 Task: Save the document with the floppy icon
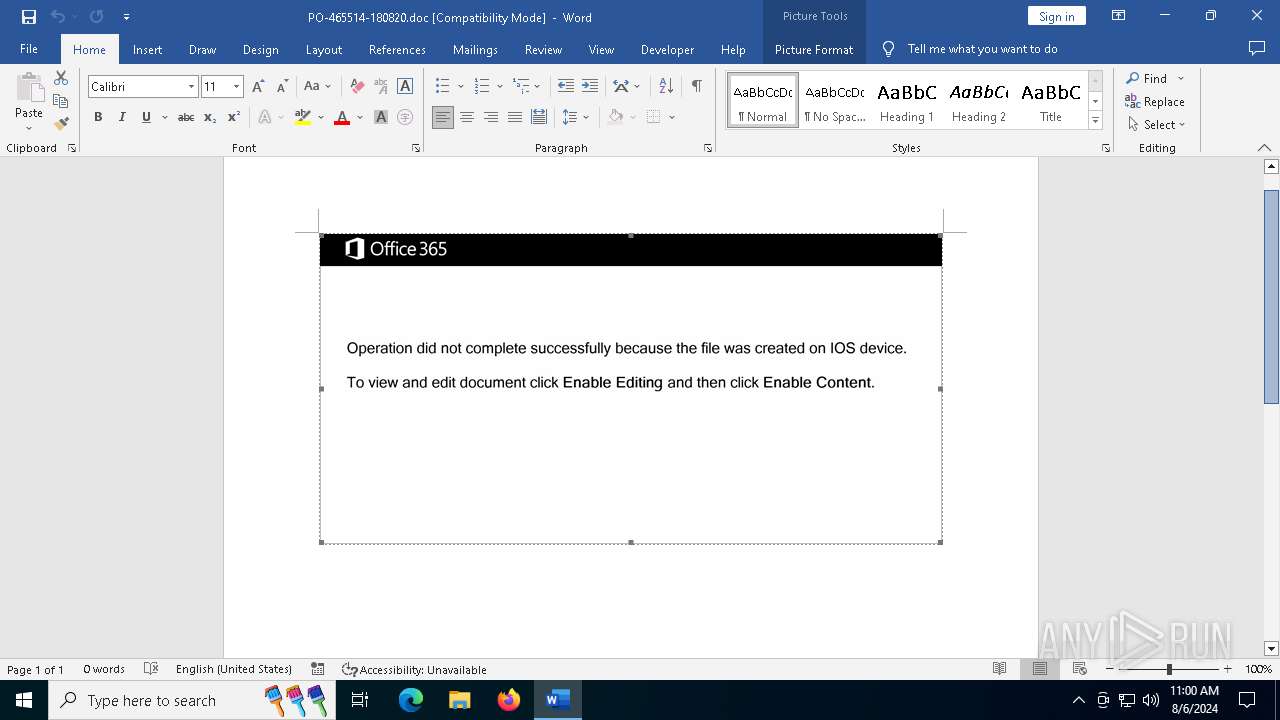point(29,17)
